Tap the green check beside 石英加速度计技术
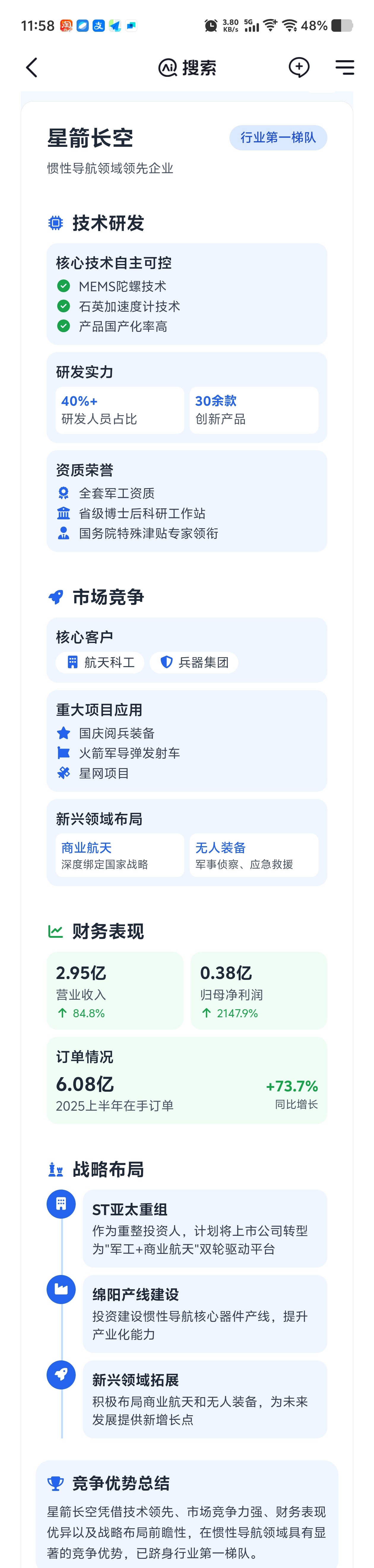The height and width of the screenshot is (1568, 374). tap(63, 305)
